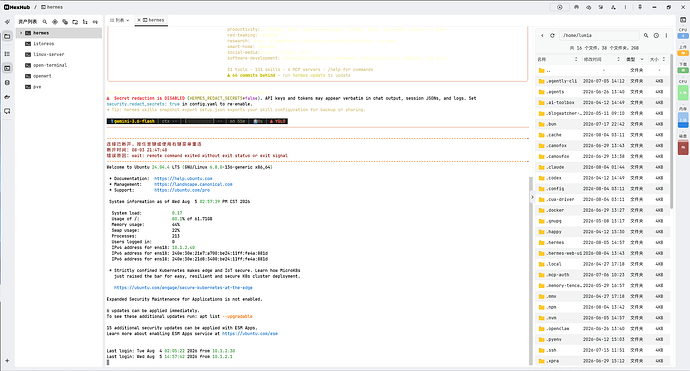Open the secure-kubernetes-at-the-edge link
Viewport: 690px width, 371px height.
point(183,287)
